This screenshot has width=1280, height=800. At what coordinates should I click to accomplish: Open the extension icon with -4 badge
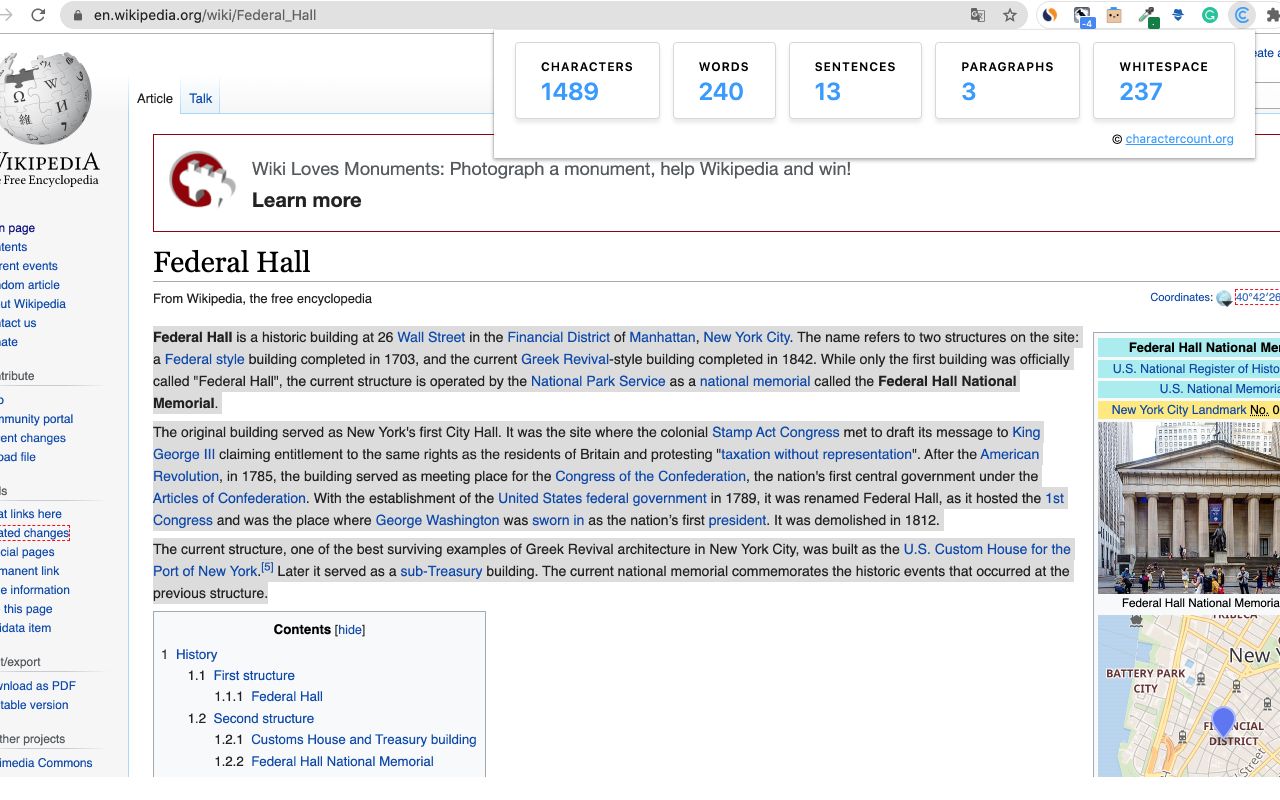tap(1083, 16)
